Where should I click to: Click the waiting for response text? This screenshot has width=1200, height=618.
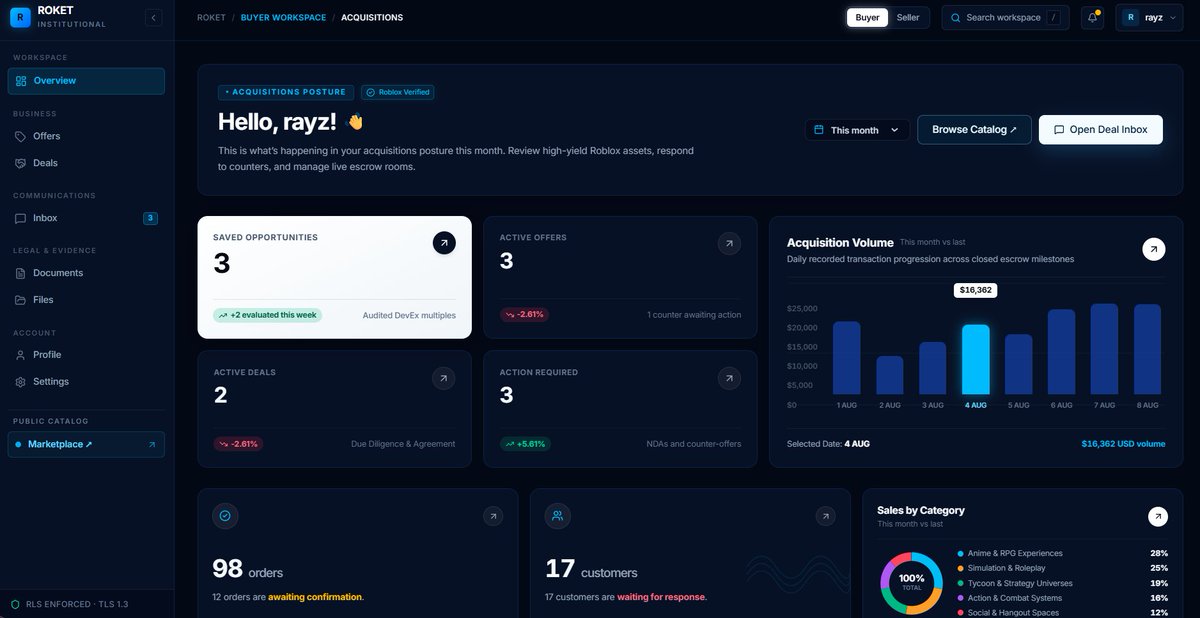(661, 597)
